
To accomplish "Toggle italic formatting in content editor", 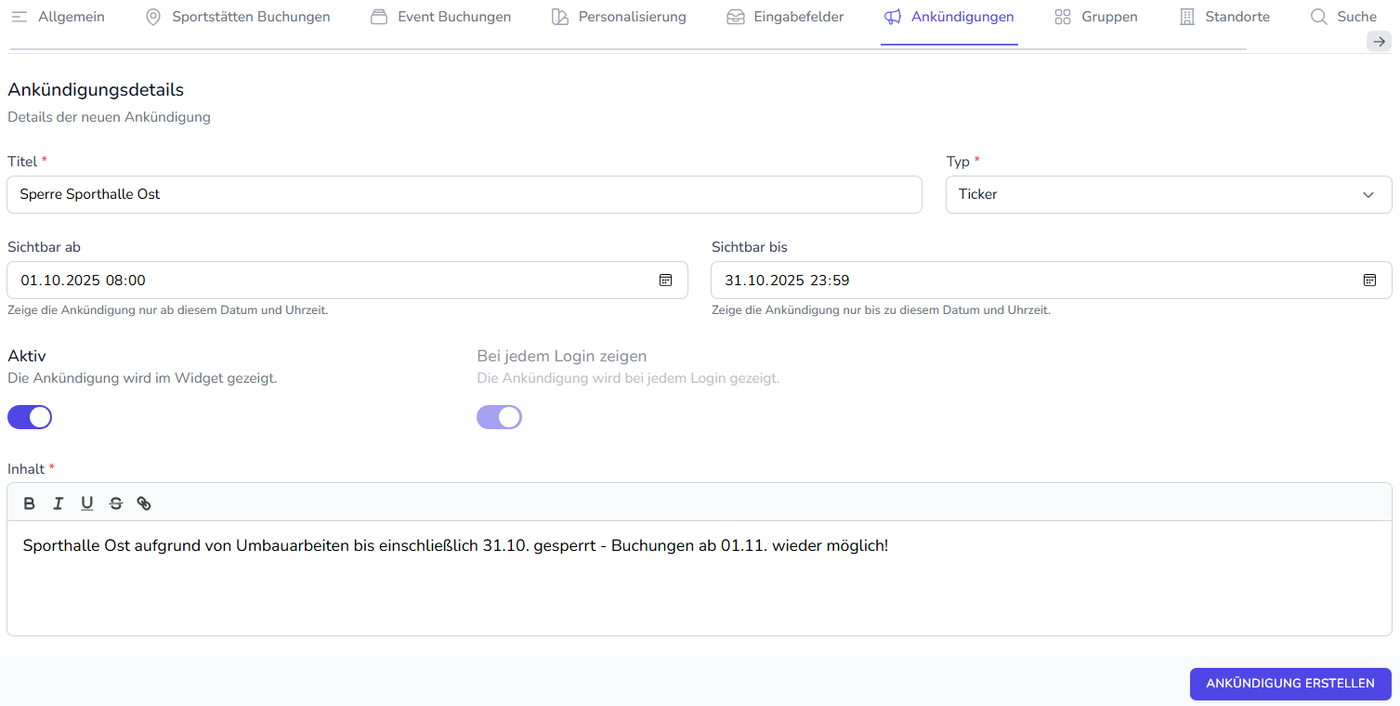I will (x=58, y=504).
